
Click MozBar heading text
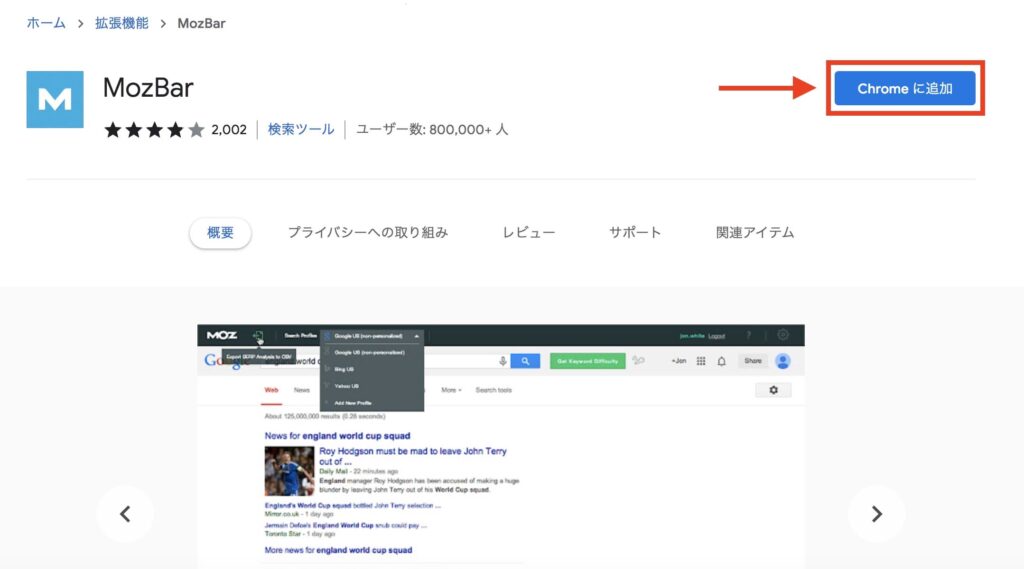click(x=148, y=88)
